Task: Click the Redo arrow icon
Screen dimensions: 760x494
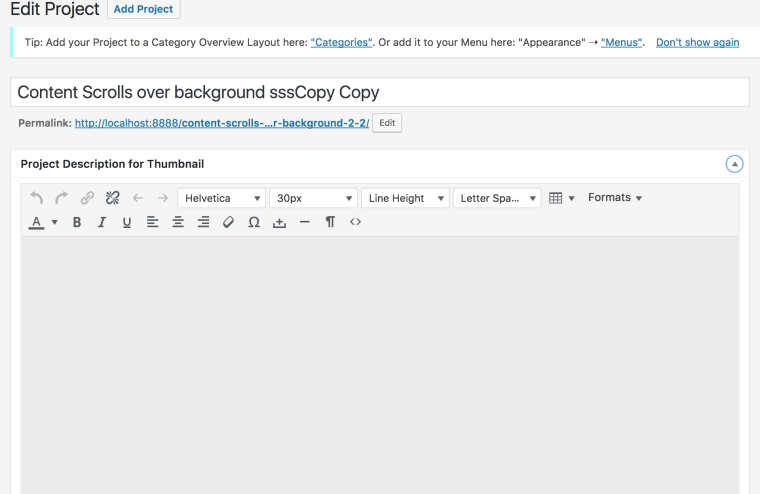Action: click(62, 198)
